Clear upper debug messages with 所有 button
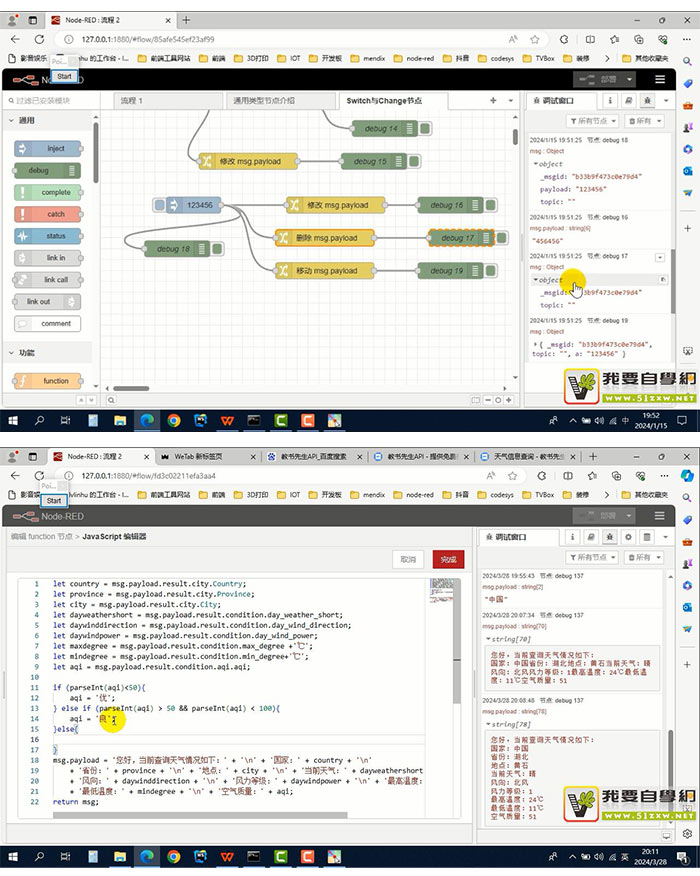700x876 pixels. (644, 121)
